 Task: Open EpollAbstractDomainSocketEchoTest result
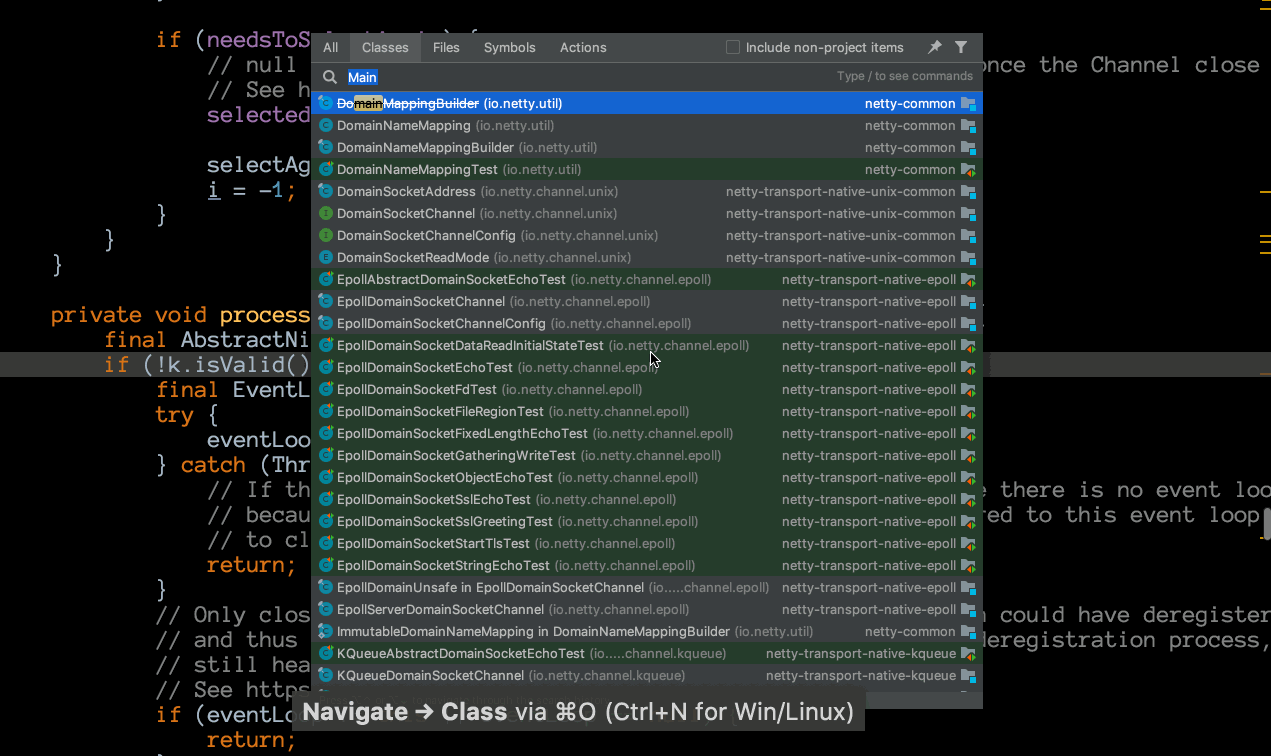click(647, 279)
